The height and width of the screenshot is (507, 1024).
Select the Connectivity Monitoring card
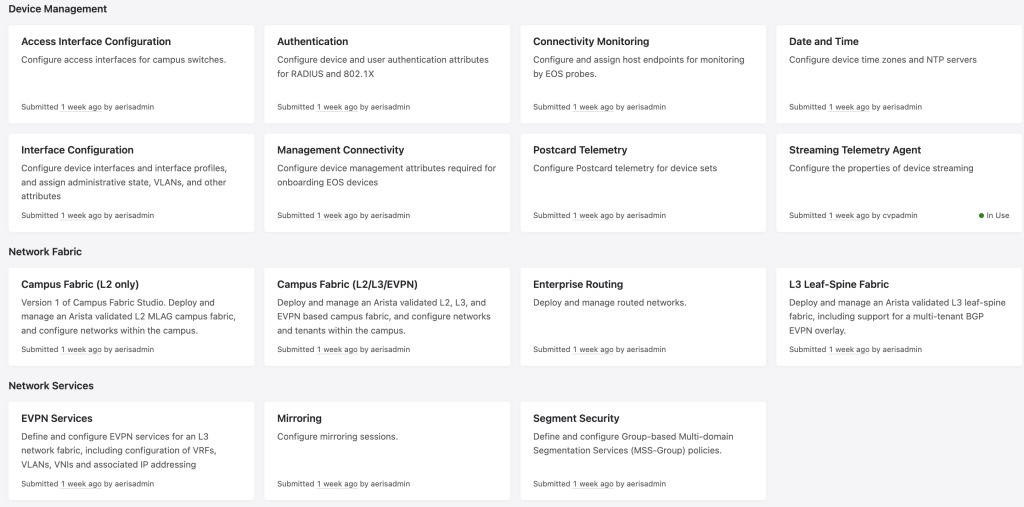pyautogui.click(x=643, y=74)
